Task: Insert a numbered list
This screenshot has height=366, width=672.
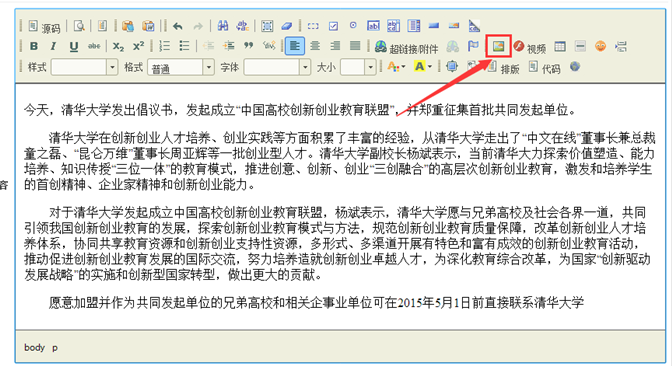Action: [165, 46]
